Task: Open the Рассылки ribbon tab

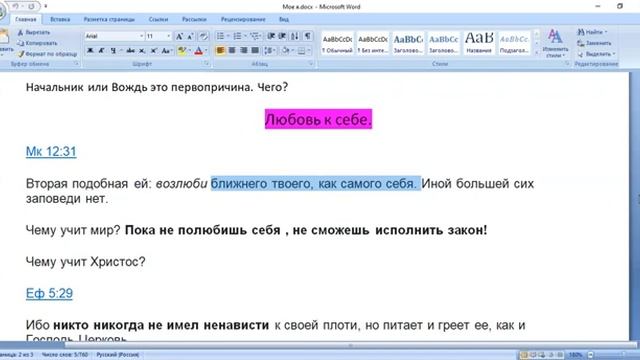Action: click(194, 19)
